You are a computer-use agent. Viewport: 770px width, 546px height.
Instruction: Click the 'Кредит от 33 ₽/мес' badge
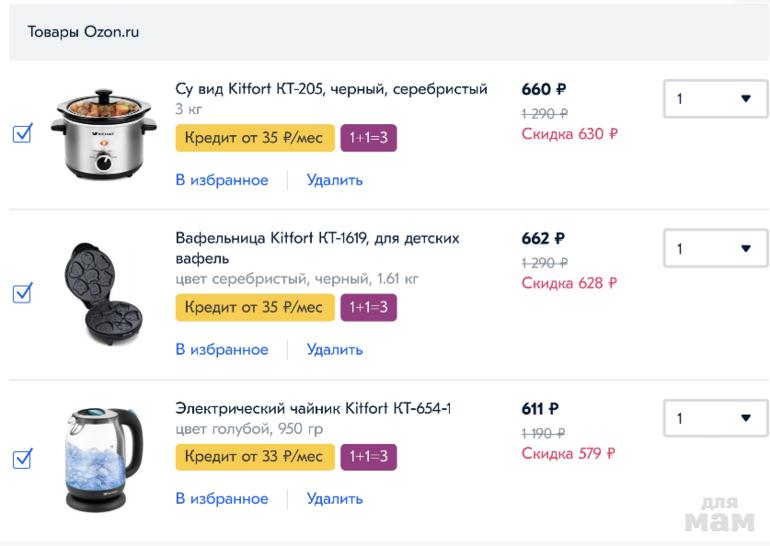pyautogui.click(x=254, y=457)
